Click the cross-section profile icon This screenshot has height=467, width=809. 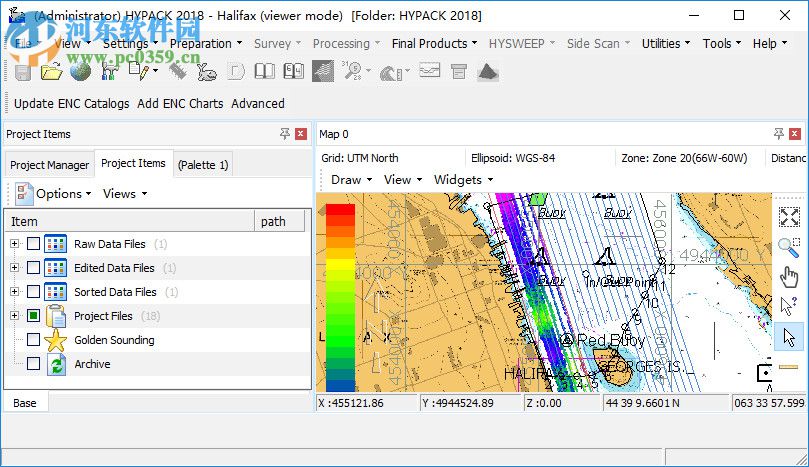click(x=429, y=70)
